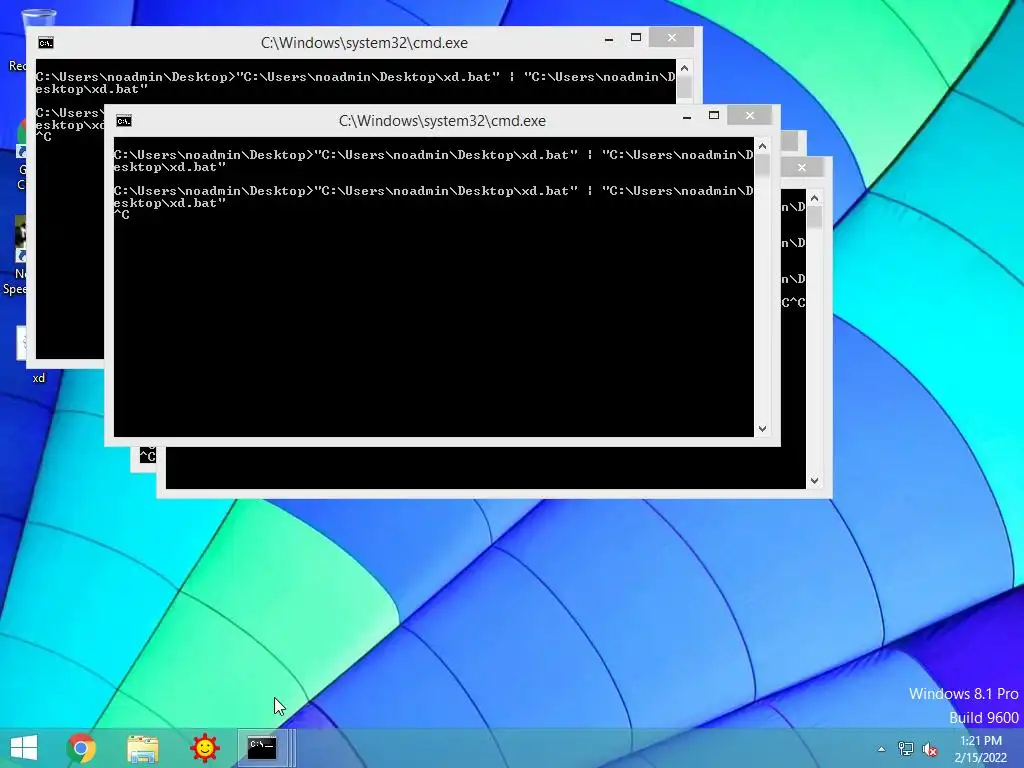Click scroll-up arrow in back-left cmd window
The image size is (1024, 768).
(684, 68)
